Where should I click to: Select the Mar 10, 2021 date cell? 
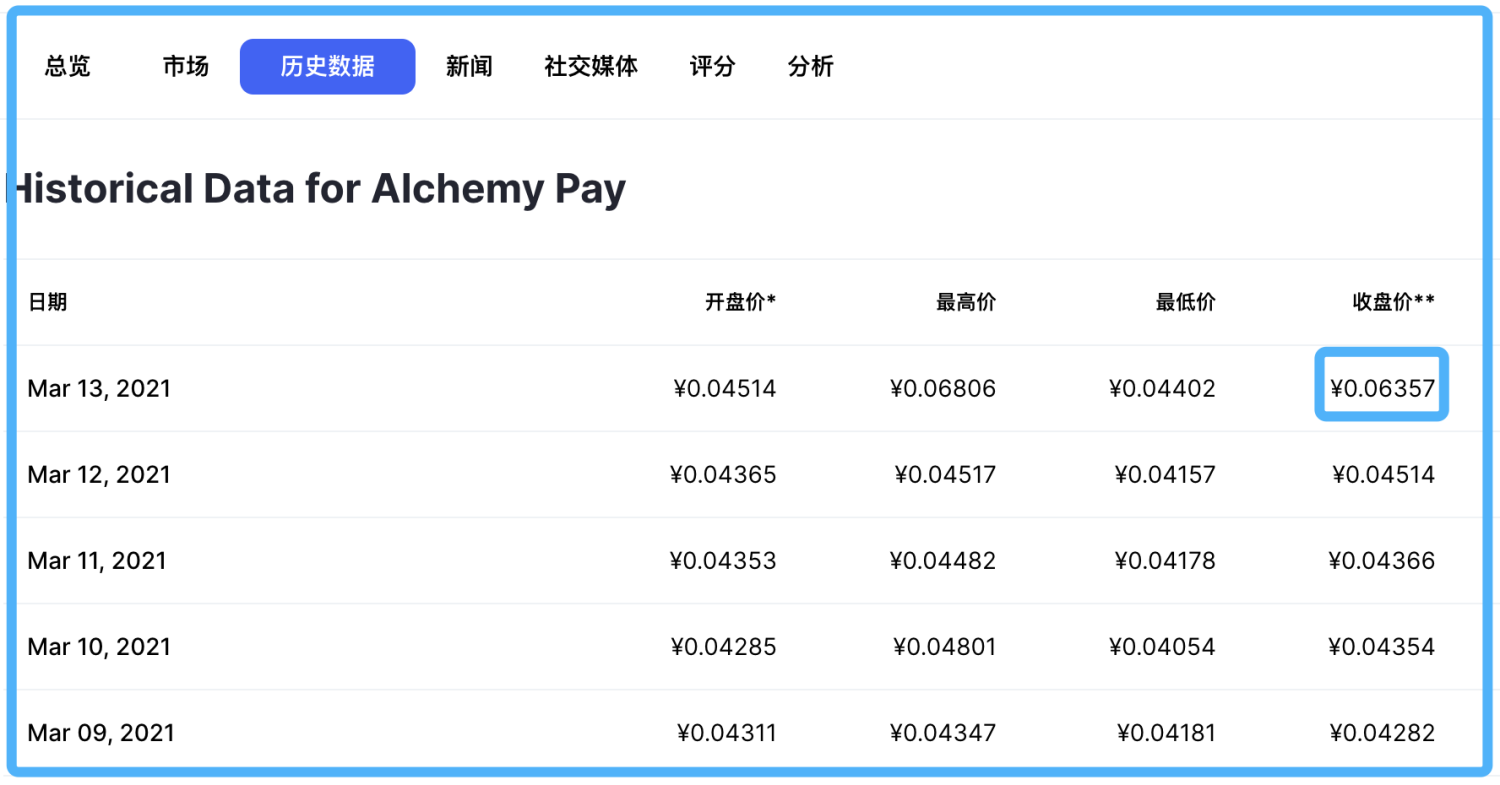pos(99,647)
